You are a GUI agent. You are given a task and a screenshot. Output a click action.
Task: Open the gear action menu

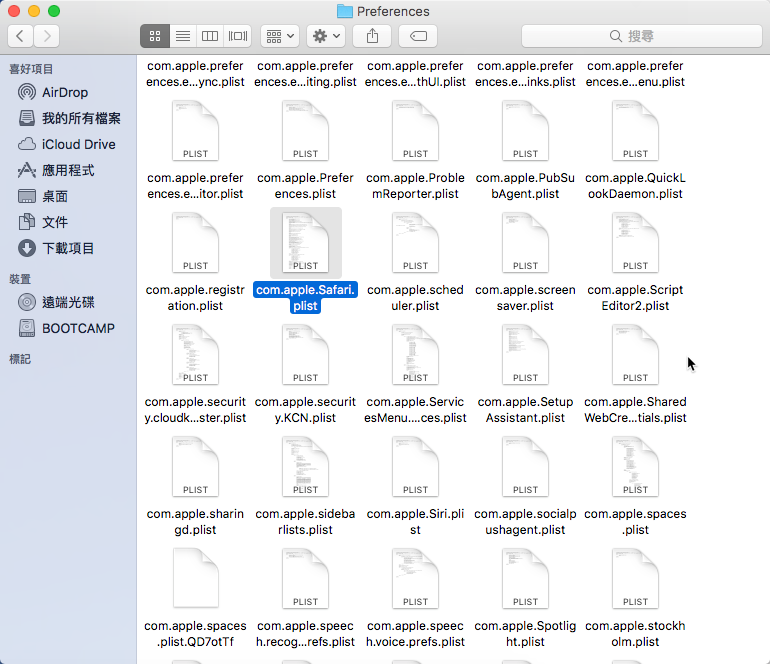[326, 36]
